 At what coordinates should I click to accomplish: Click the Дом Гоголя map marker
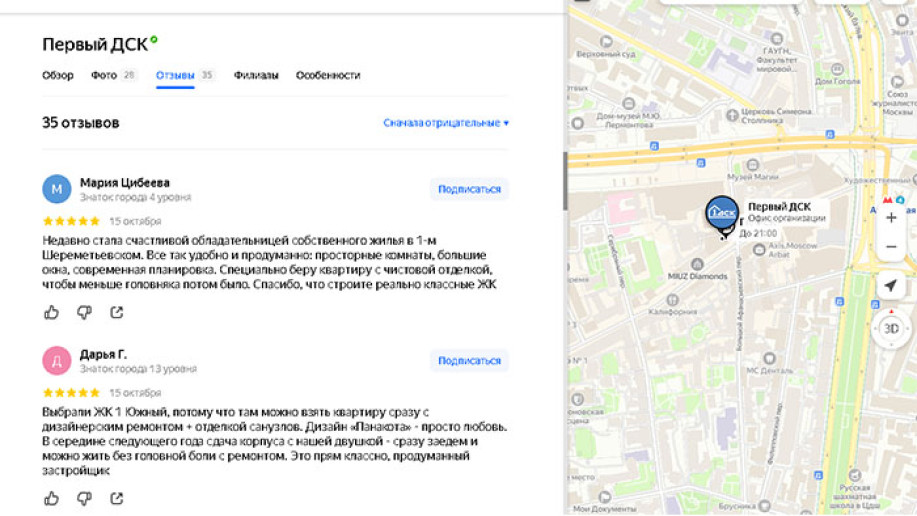pos(837,69)
